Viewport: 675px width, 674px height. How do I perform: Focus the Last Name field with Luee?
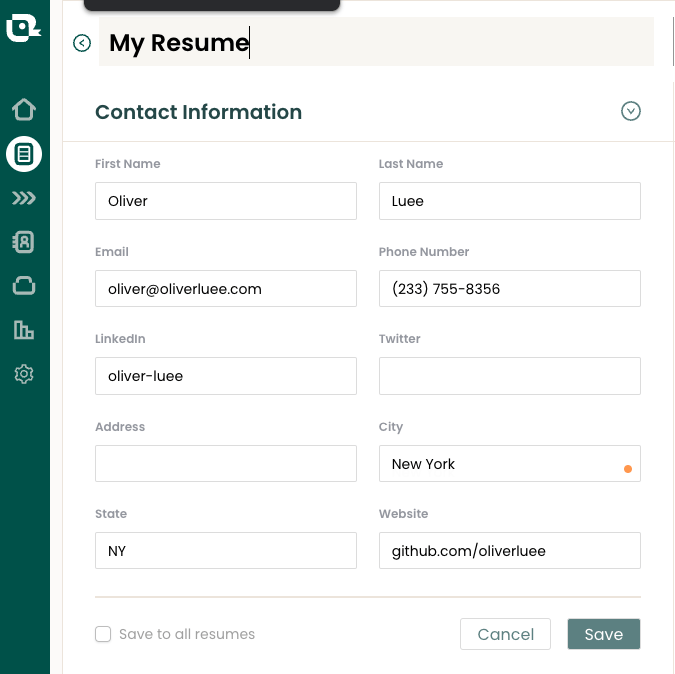[510, 201]
